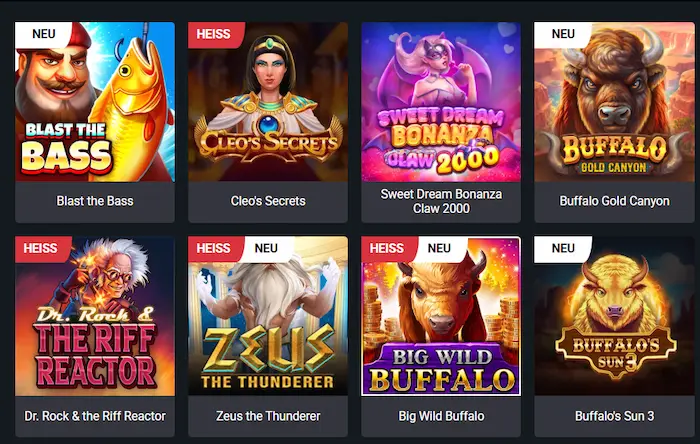
Task: Open Buffalo Gold Canyon game image
Action: click(x=614, y=102)
